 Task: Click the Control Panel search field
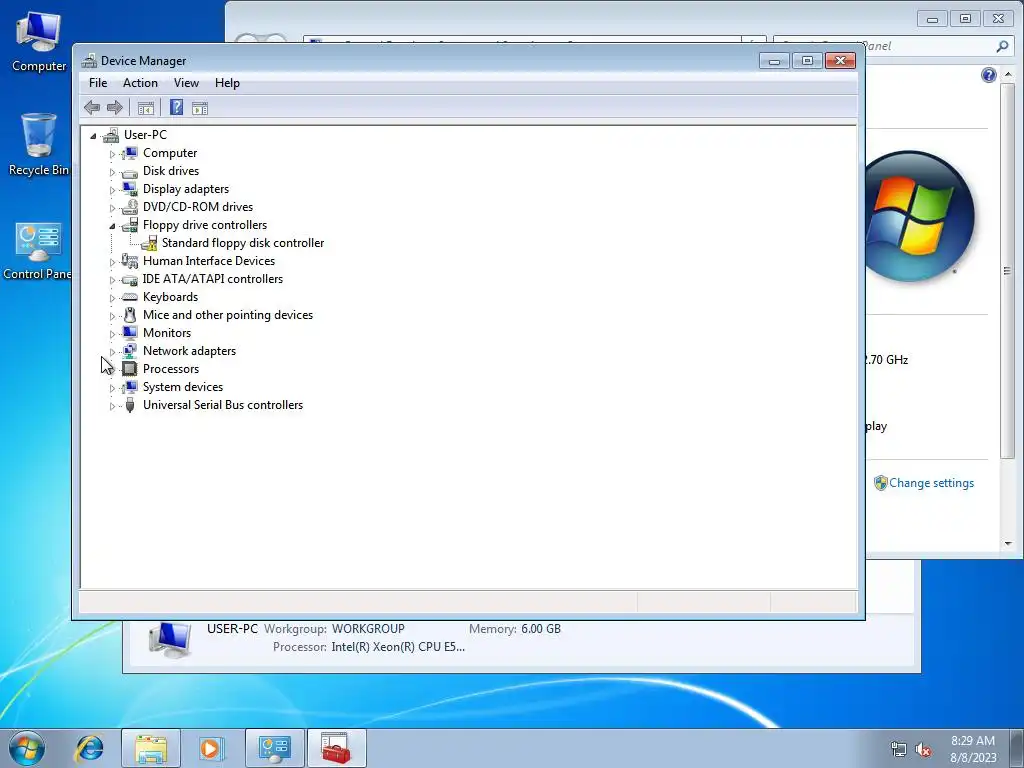[892, 46]
